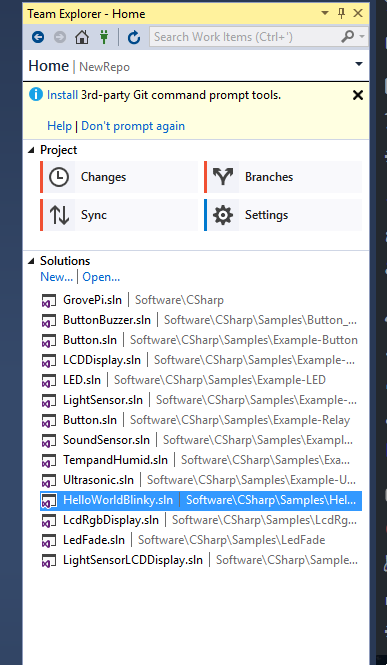387x665 pixels.
Task: Click the solution icon beside LightSensor.sln
Action: (49, 400)
